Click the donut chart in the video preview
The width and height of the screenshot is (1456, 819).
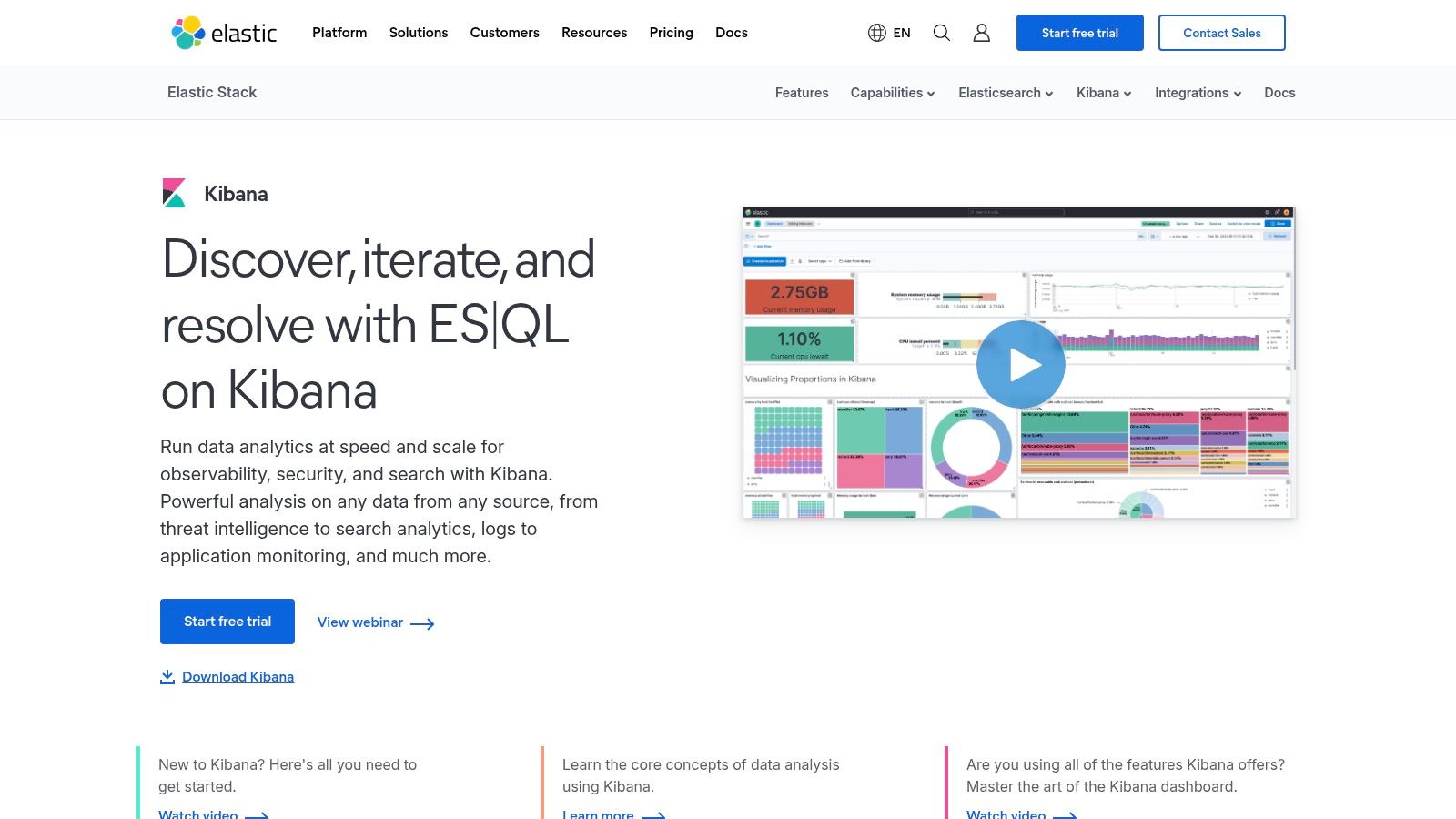pos(971,447)
